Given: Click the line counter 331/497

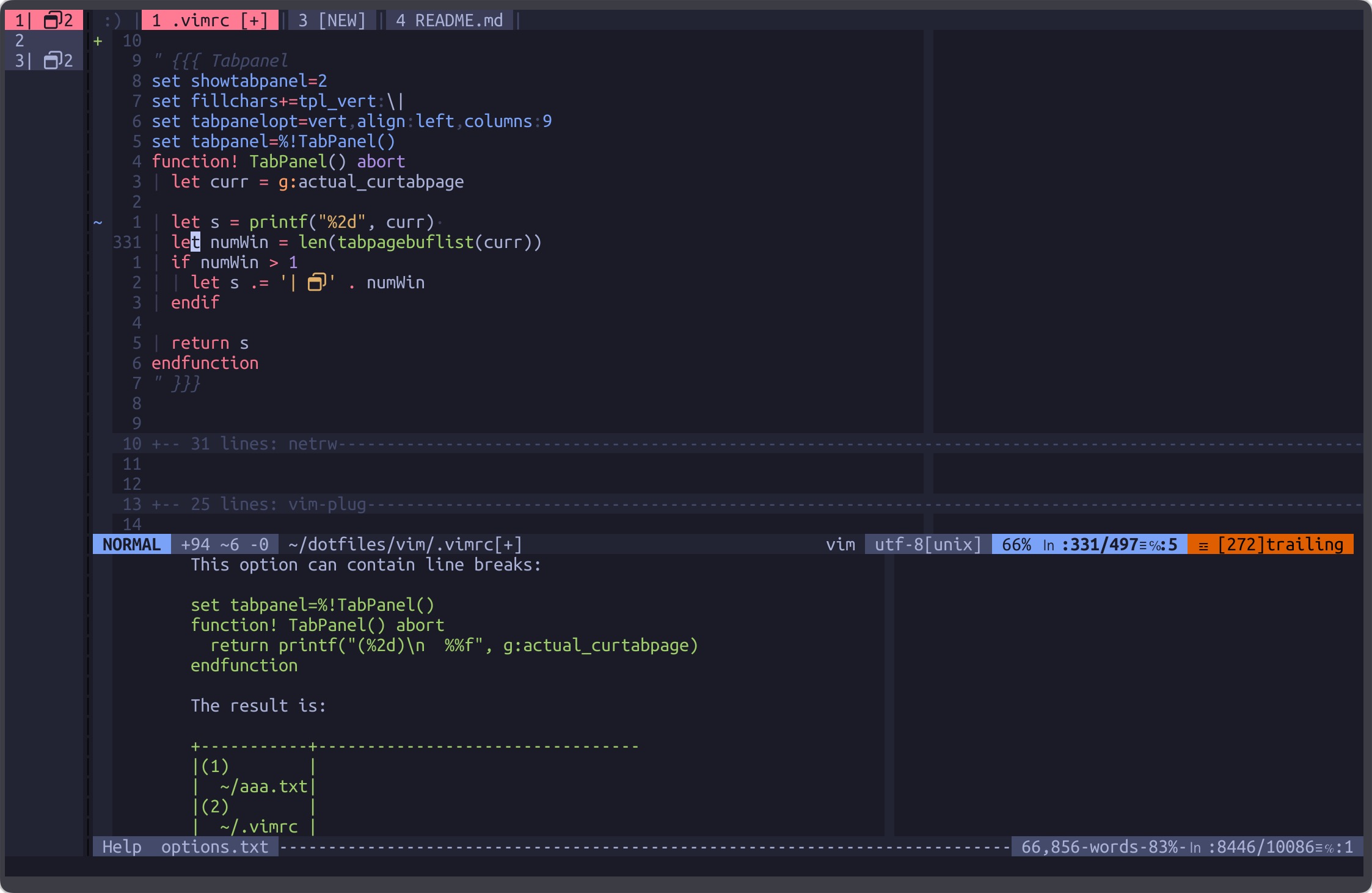Looking at the screenshot, I should click(x=1104, y=544).
